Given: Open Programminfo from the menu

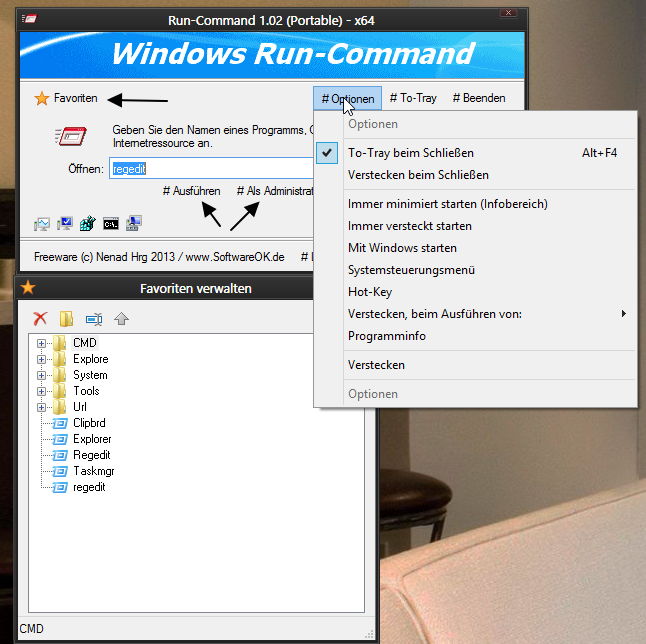Looking at the screenshot, I should [x=475, y=336].
